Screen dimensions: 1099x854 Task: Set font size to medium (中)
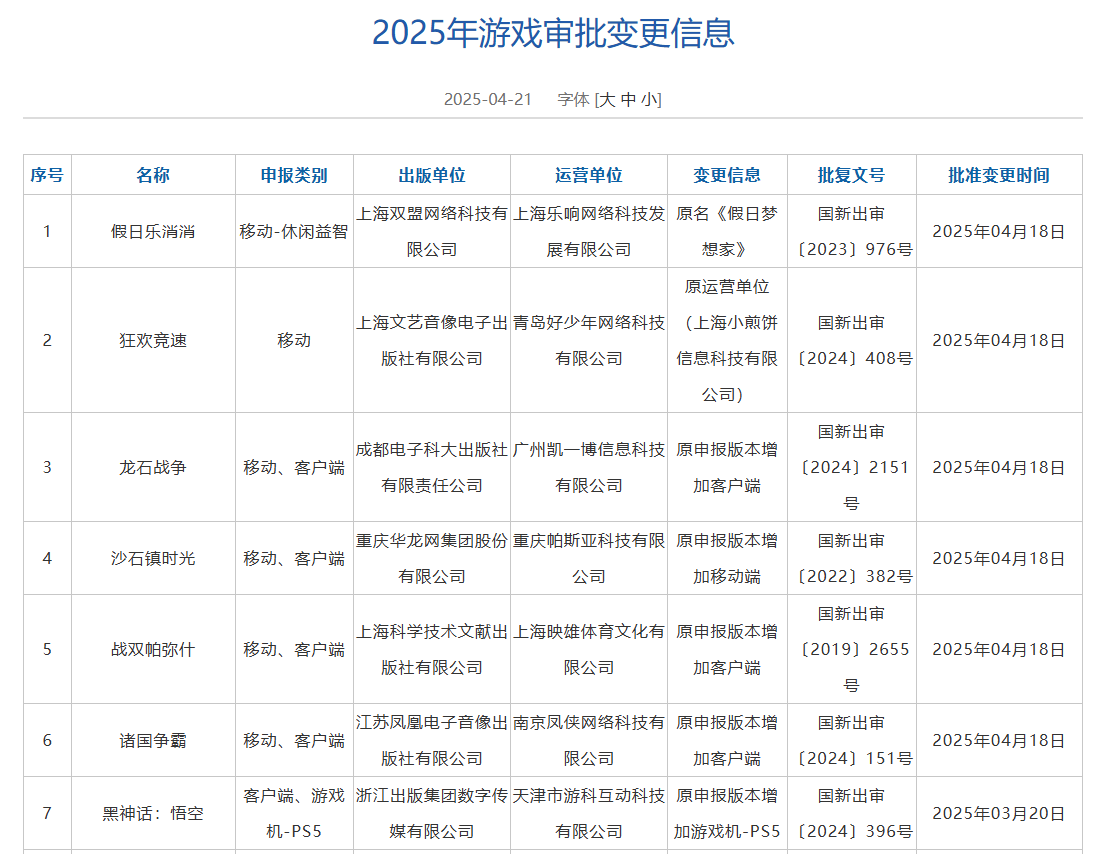click(x=629, y=100)
